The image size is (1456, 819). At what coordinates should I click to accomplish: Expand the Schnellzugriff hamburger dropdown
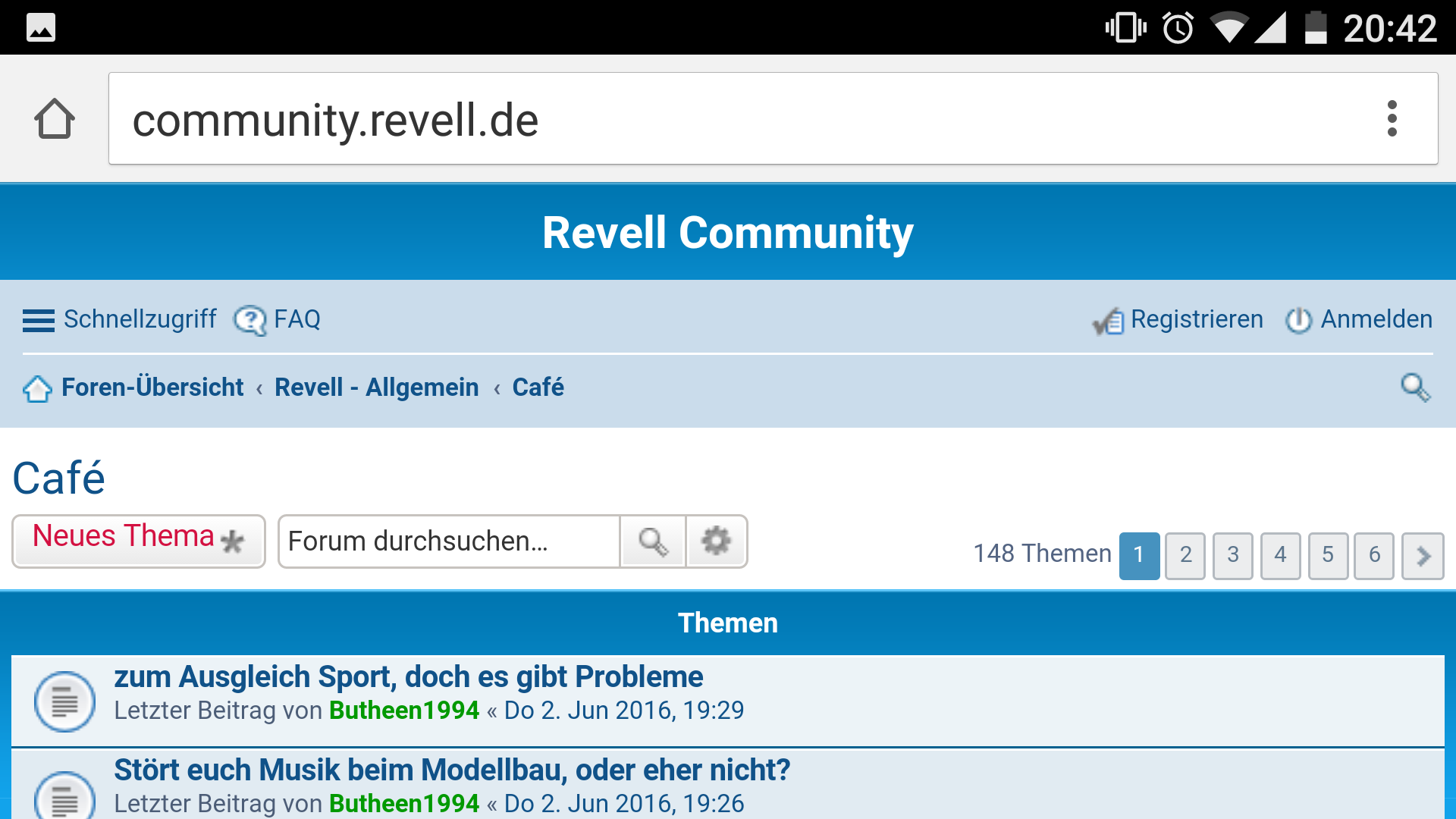pos(38,319)
